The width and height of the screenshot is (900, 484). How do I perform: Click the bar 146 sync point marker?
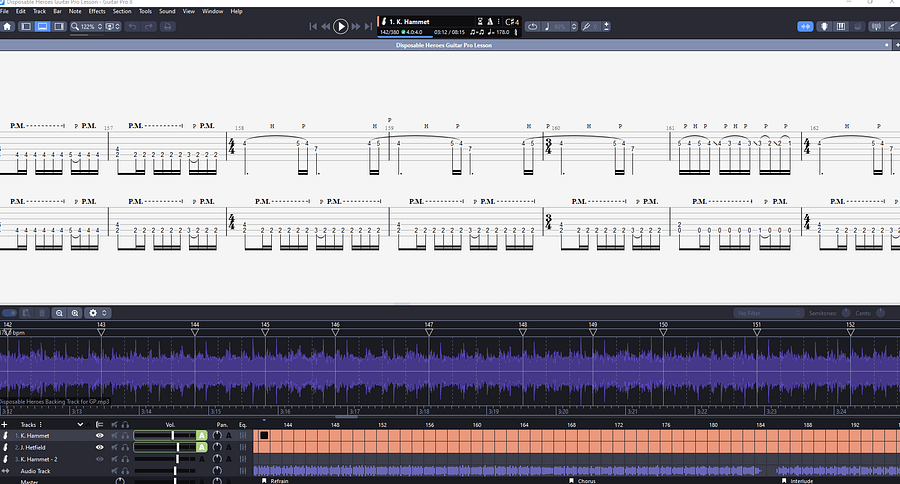pos(335,332)
